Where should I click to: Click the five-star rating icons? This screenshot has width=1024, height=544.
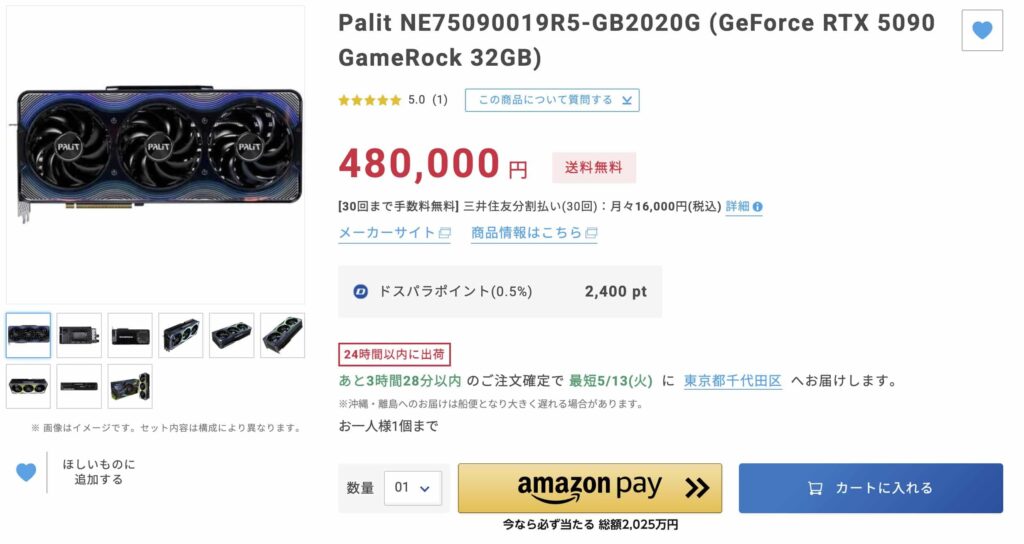pos(370,100)
